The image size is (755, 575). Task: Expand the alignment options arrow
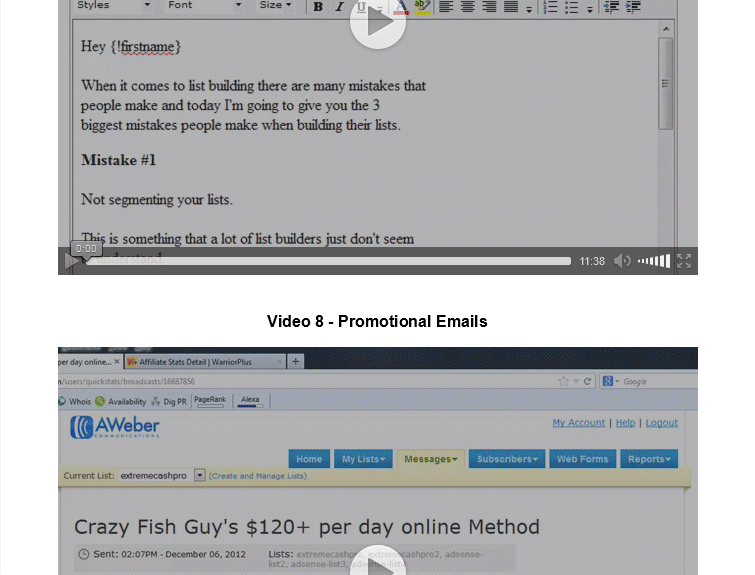(529, 9)
